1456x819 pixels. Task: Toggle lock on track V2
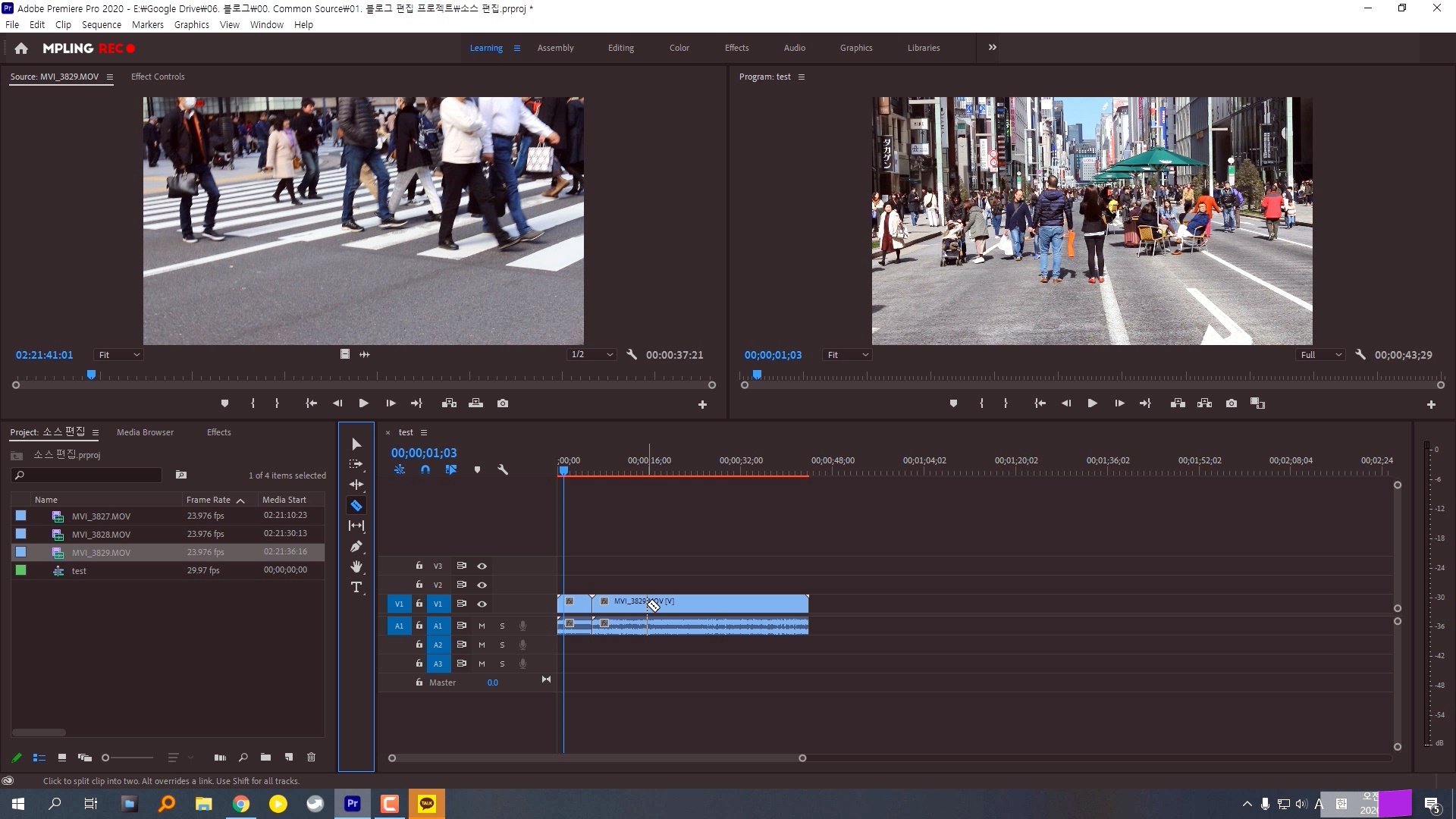pyautogui.click(x=419, y=585)
